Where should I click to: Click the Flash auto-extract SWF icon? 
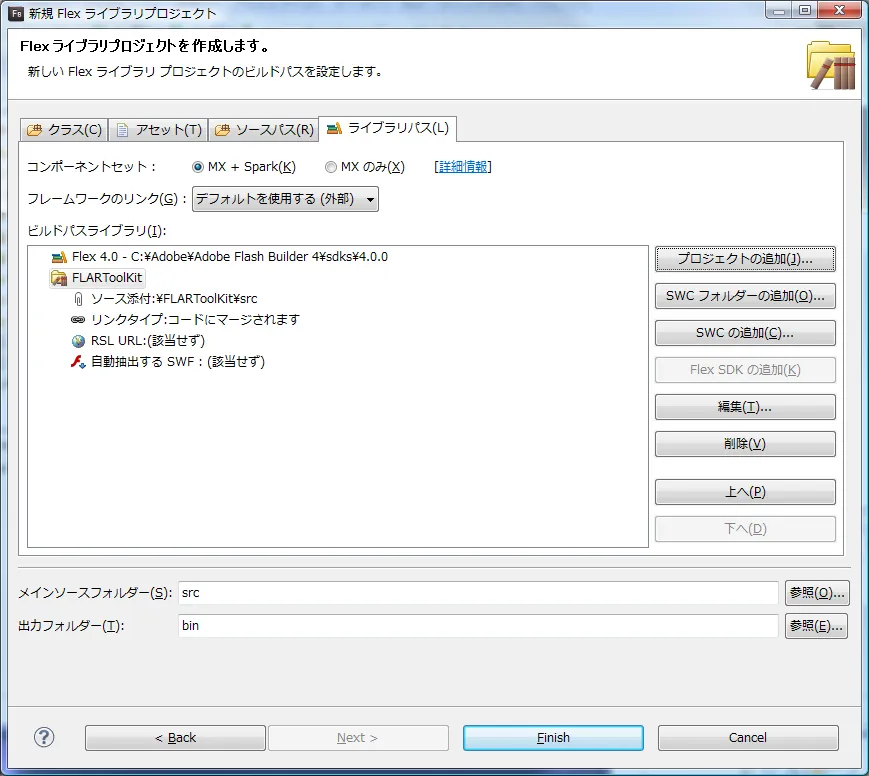pyautogui.click(x=78, y=362)
